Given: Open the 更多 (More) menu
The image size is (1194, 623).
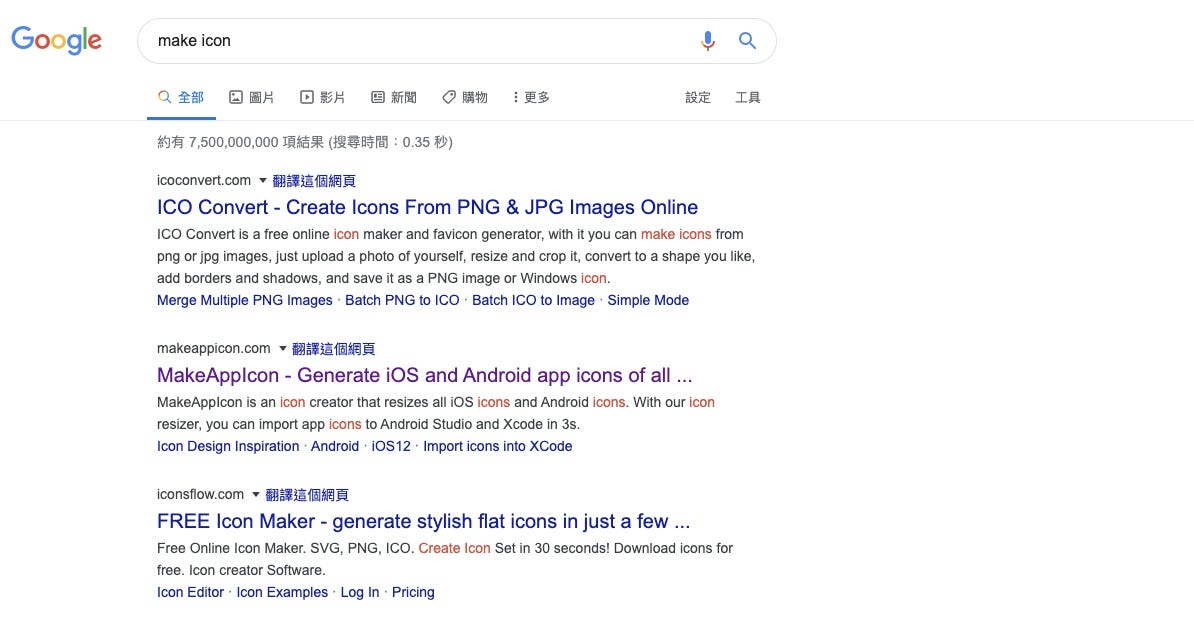Looking at the screenshot, I should coord(532,97).
